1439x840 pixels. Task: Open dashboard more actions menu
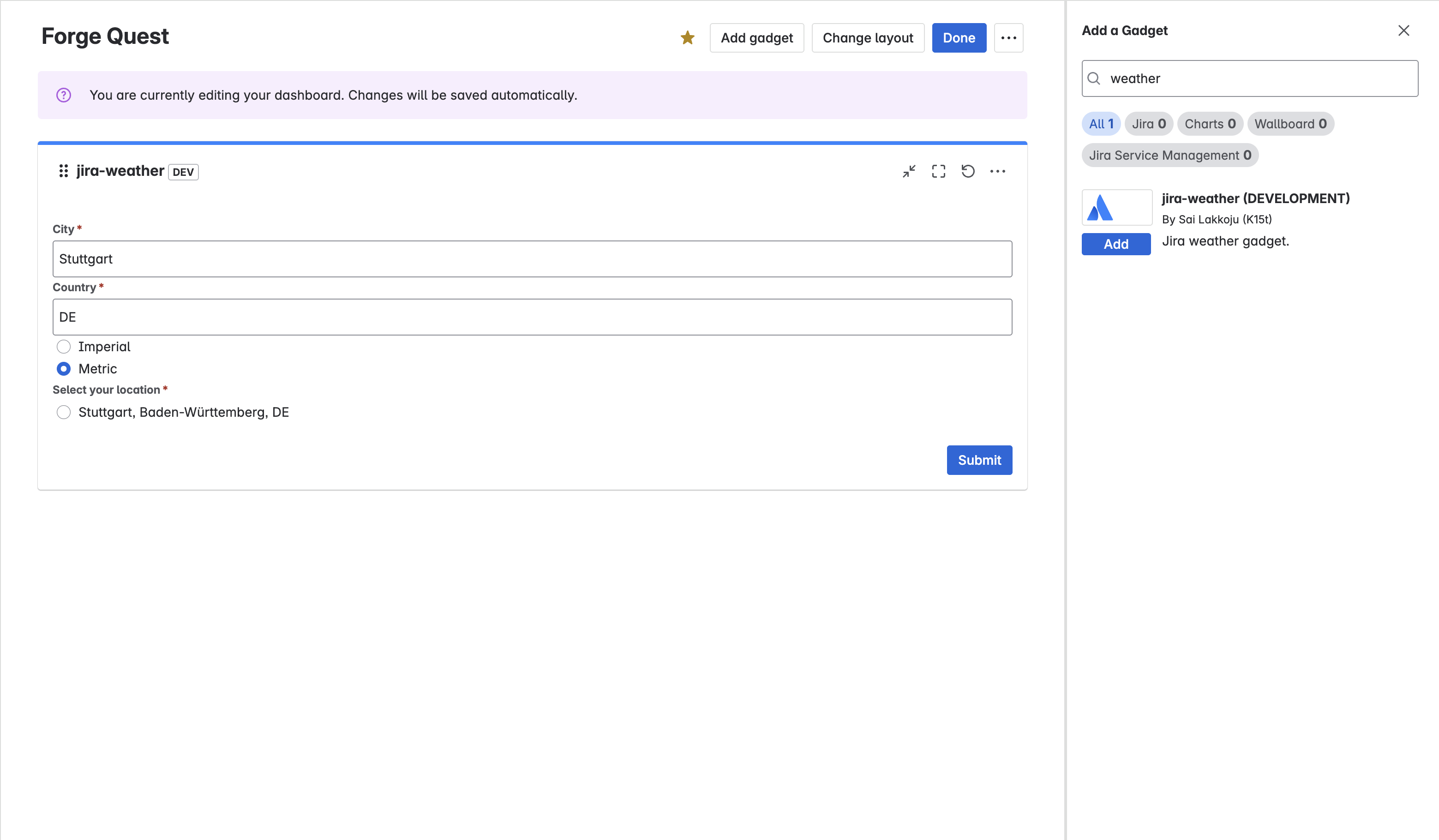tap(1008, 38)
